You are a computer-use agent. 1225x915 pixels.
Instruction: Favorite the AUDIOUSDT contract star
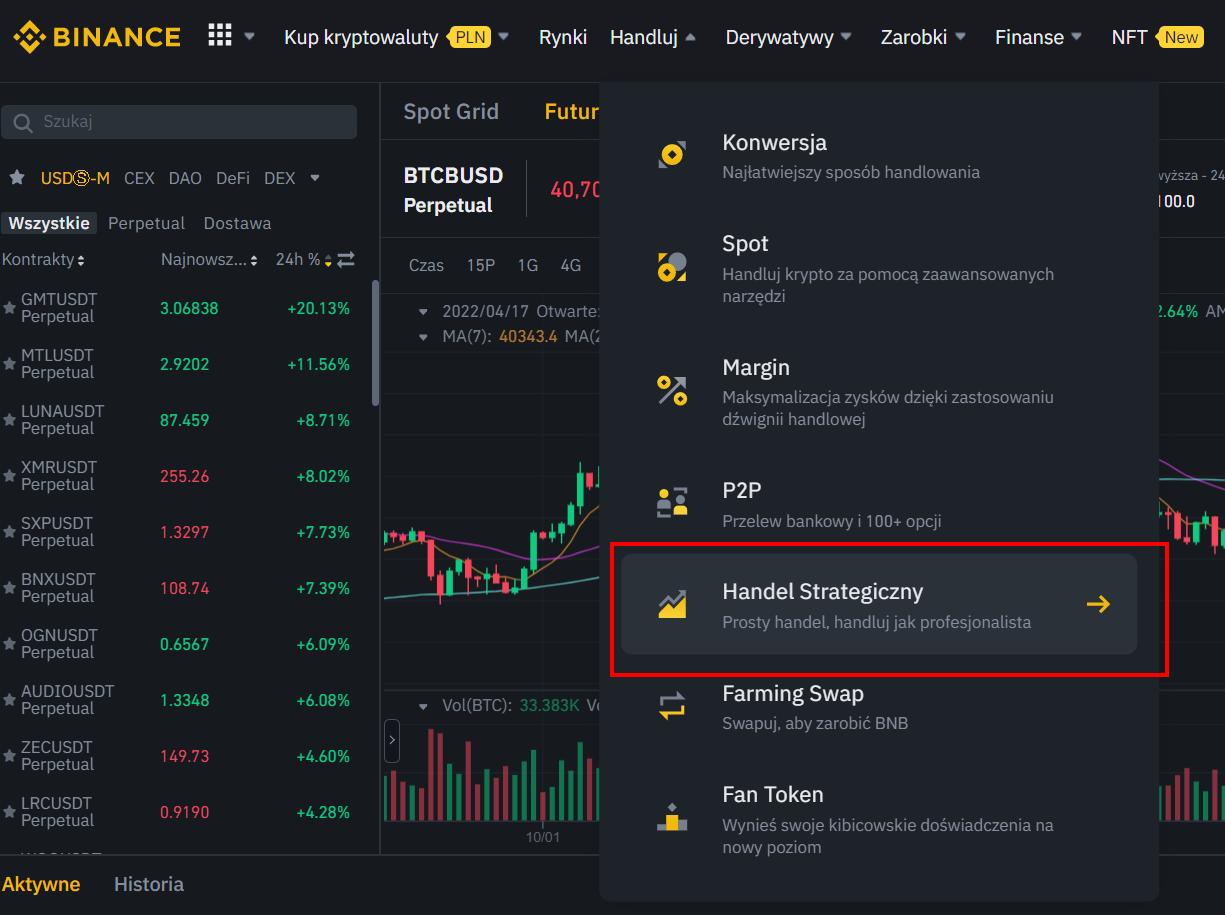coord(9,701)
